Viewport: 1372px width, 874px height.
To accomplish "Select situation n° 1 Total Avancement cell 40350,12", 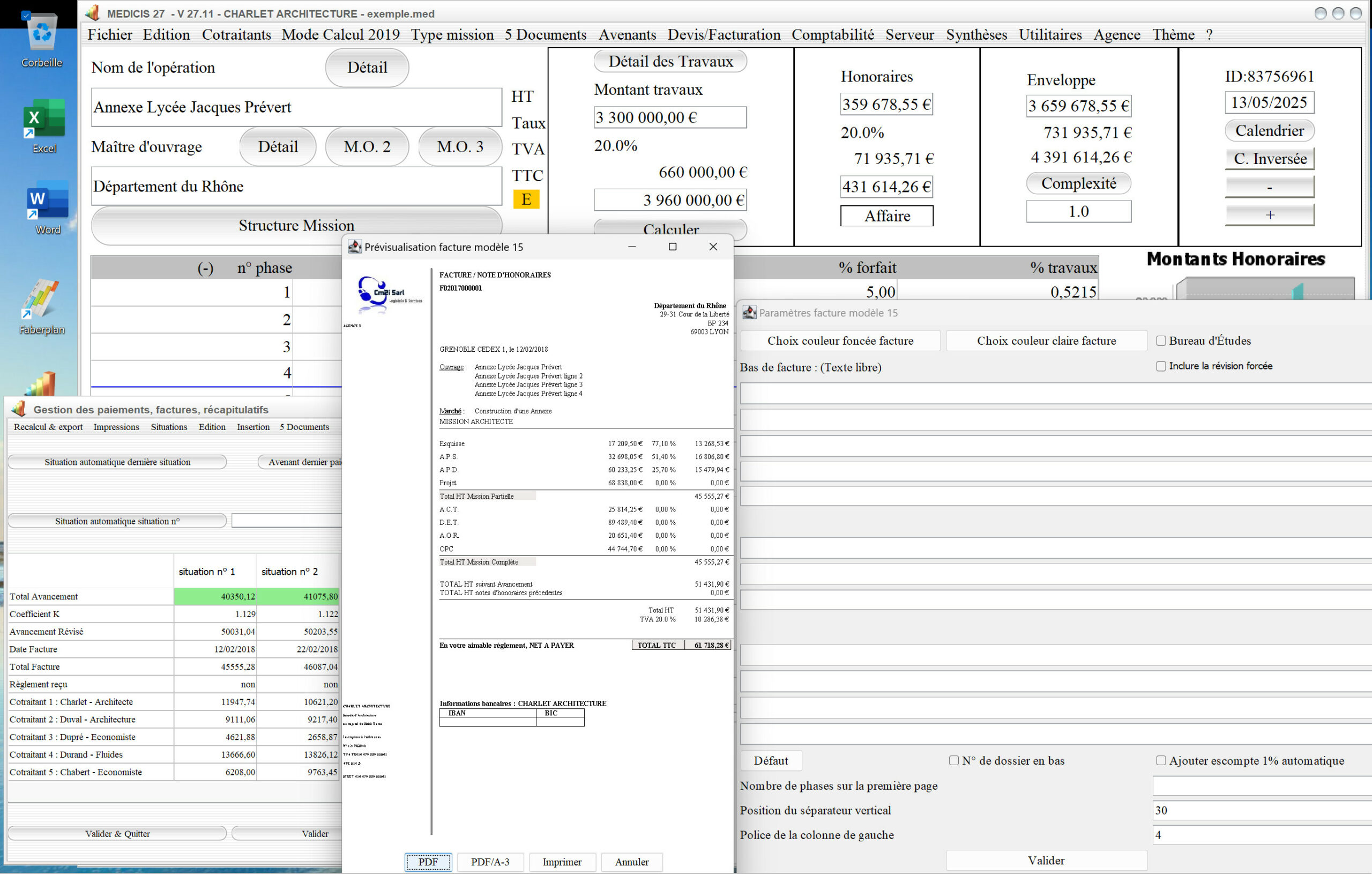I will [215, 596].
